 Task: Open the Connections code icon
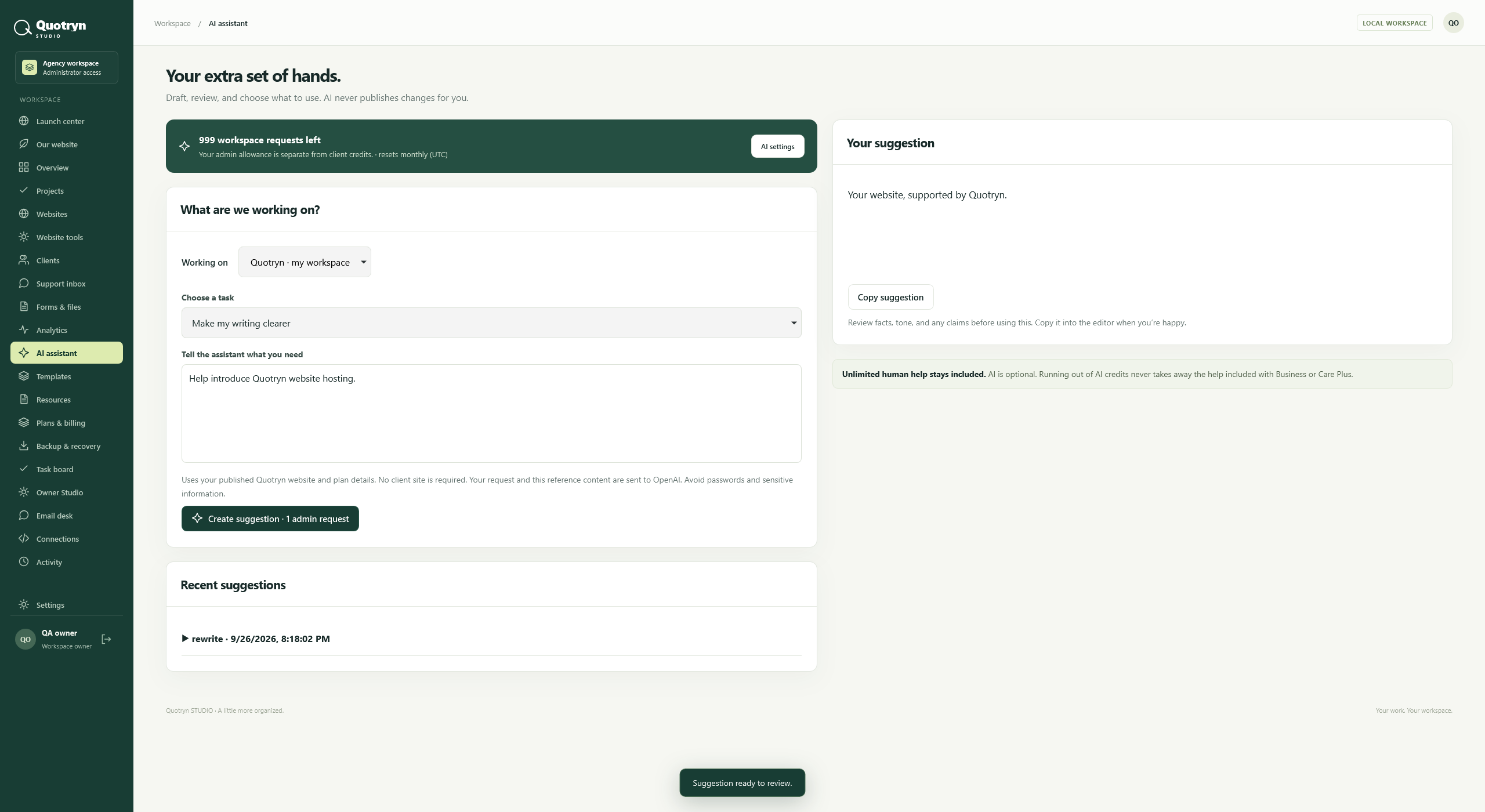24,538
